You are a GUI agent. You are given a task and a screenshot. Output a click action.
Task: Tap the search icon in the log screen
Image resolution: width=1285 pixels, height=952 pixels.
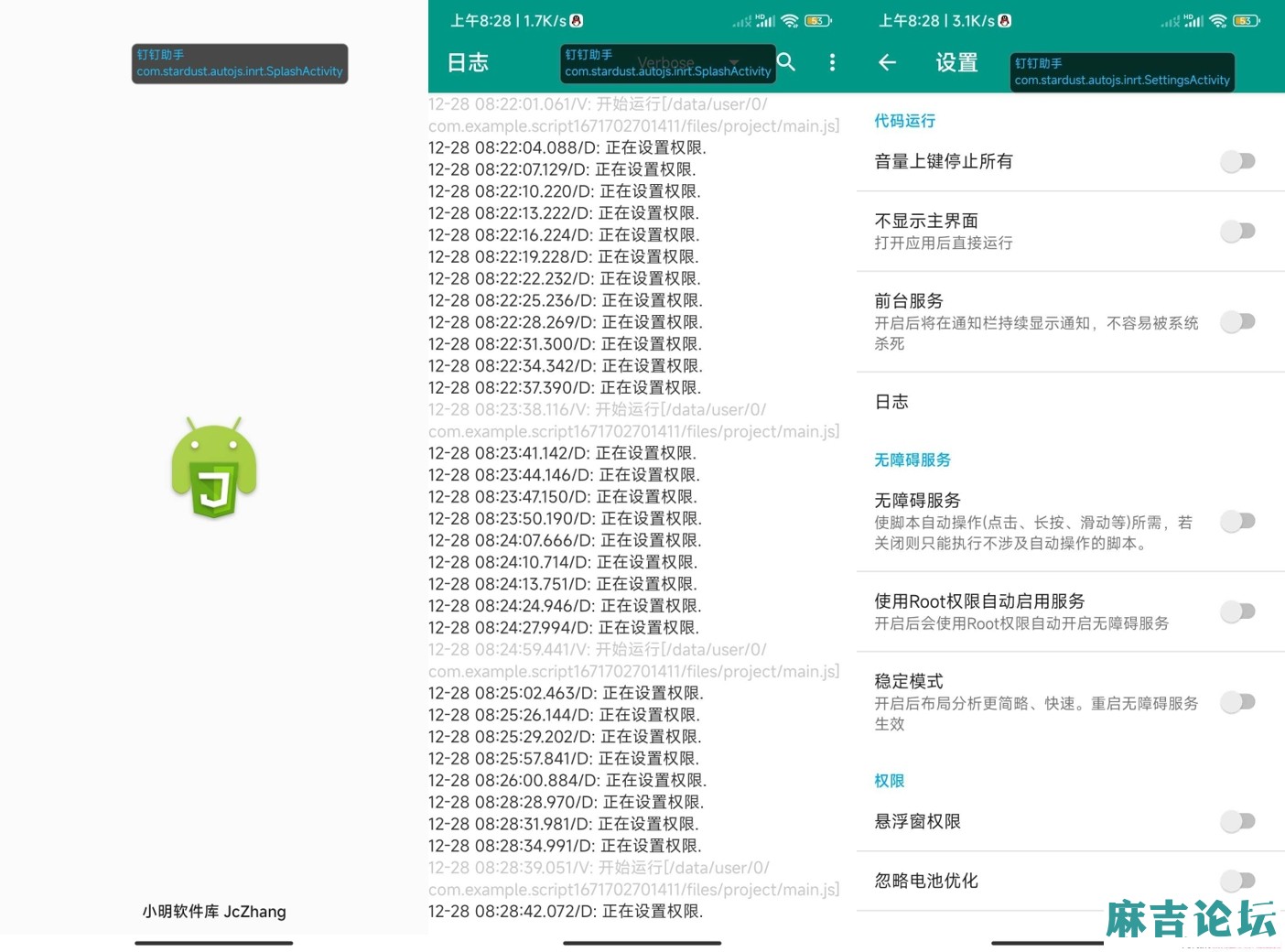point(786,62)
